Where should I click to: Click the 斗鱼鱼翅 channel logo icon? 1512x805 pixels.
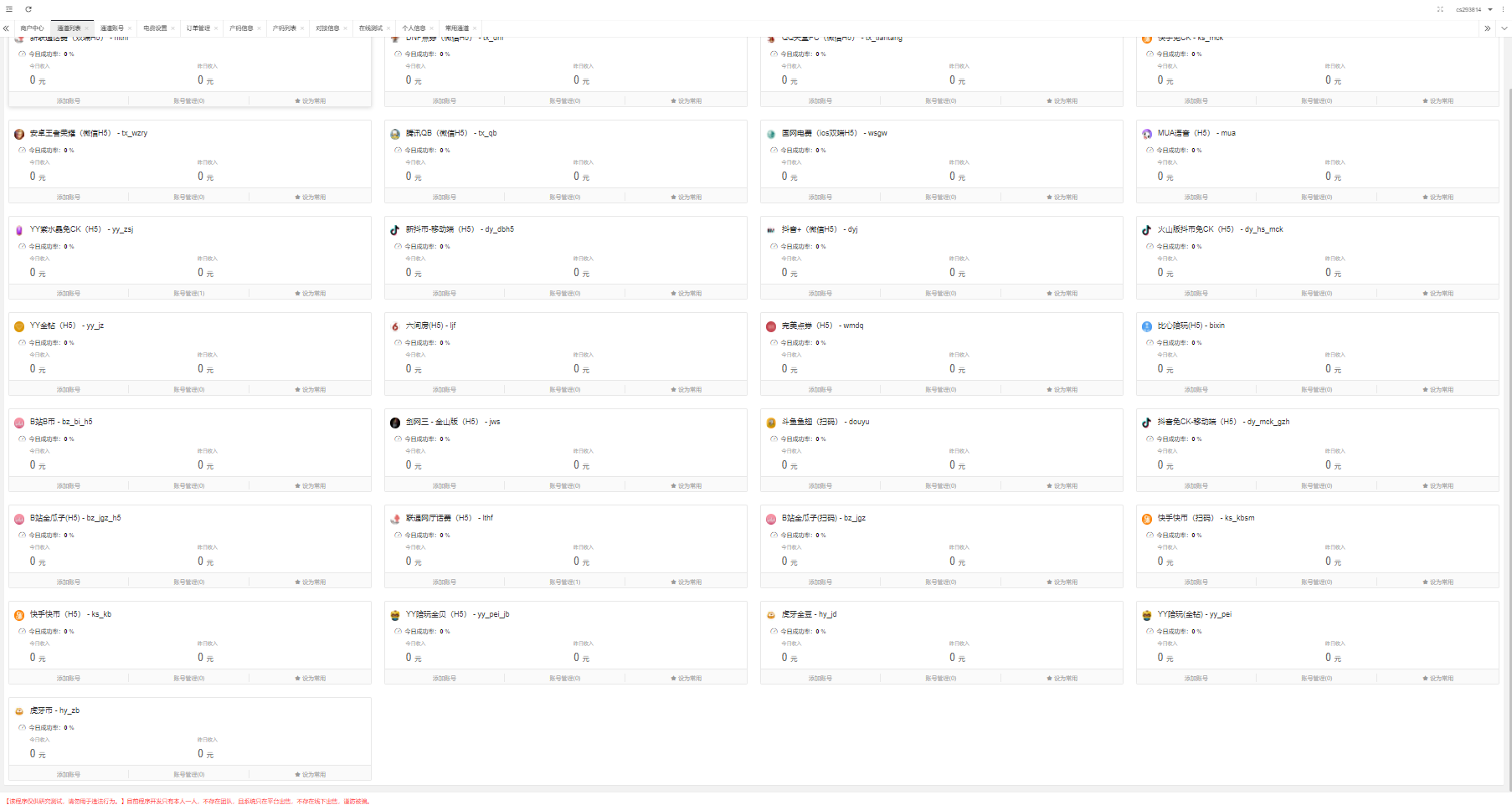[771, 423]
